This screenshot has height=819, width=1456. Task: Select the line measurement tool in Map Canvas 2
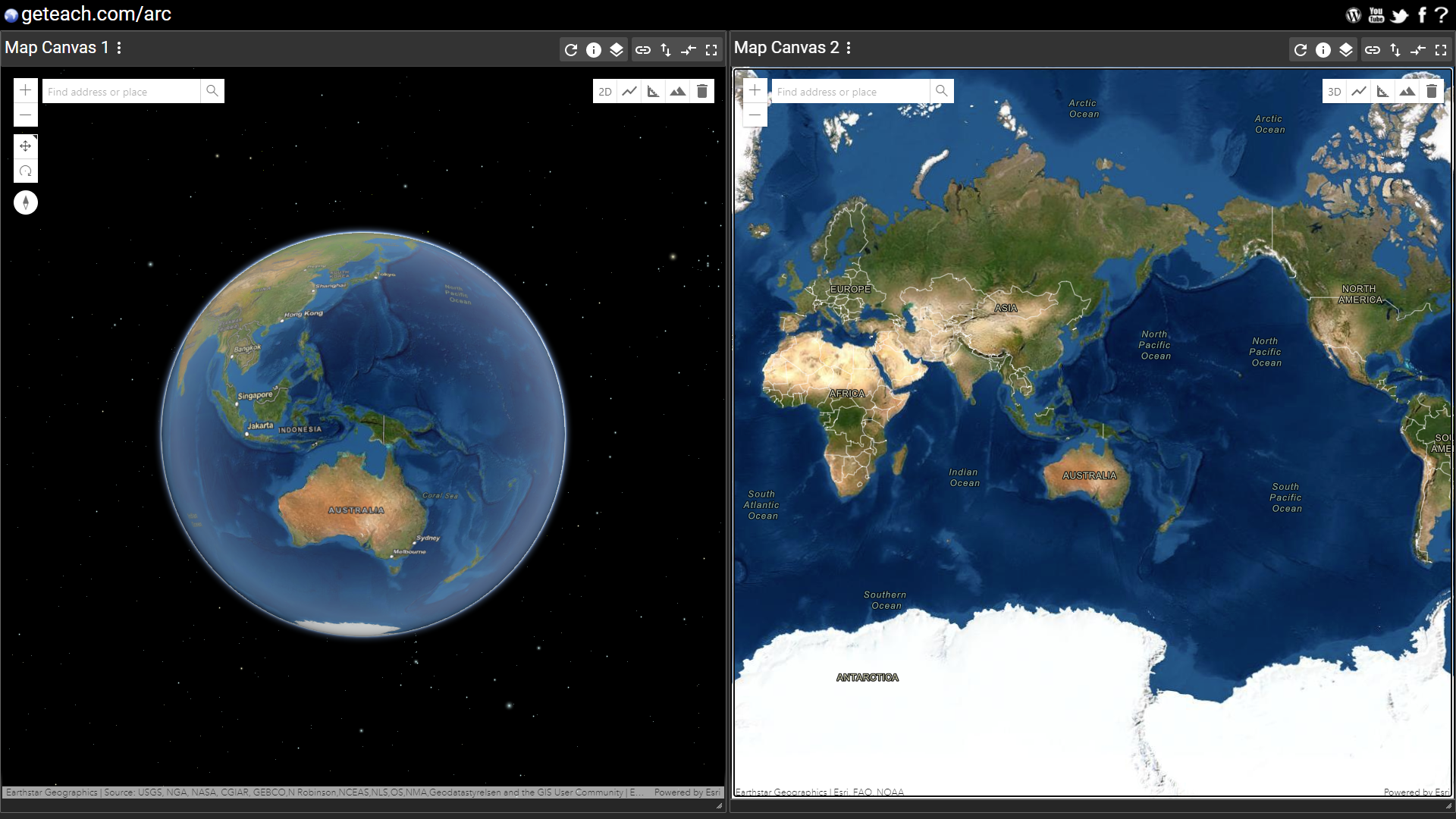[x=1359, y=91]
